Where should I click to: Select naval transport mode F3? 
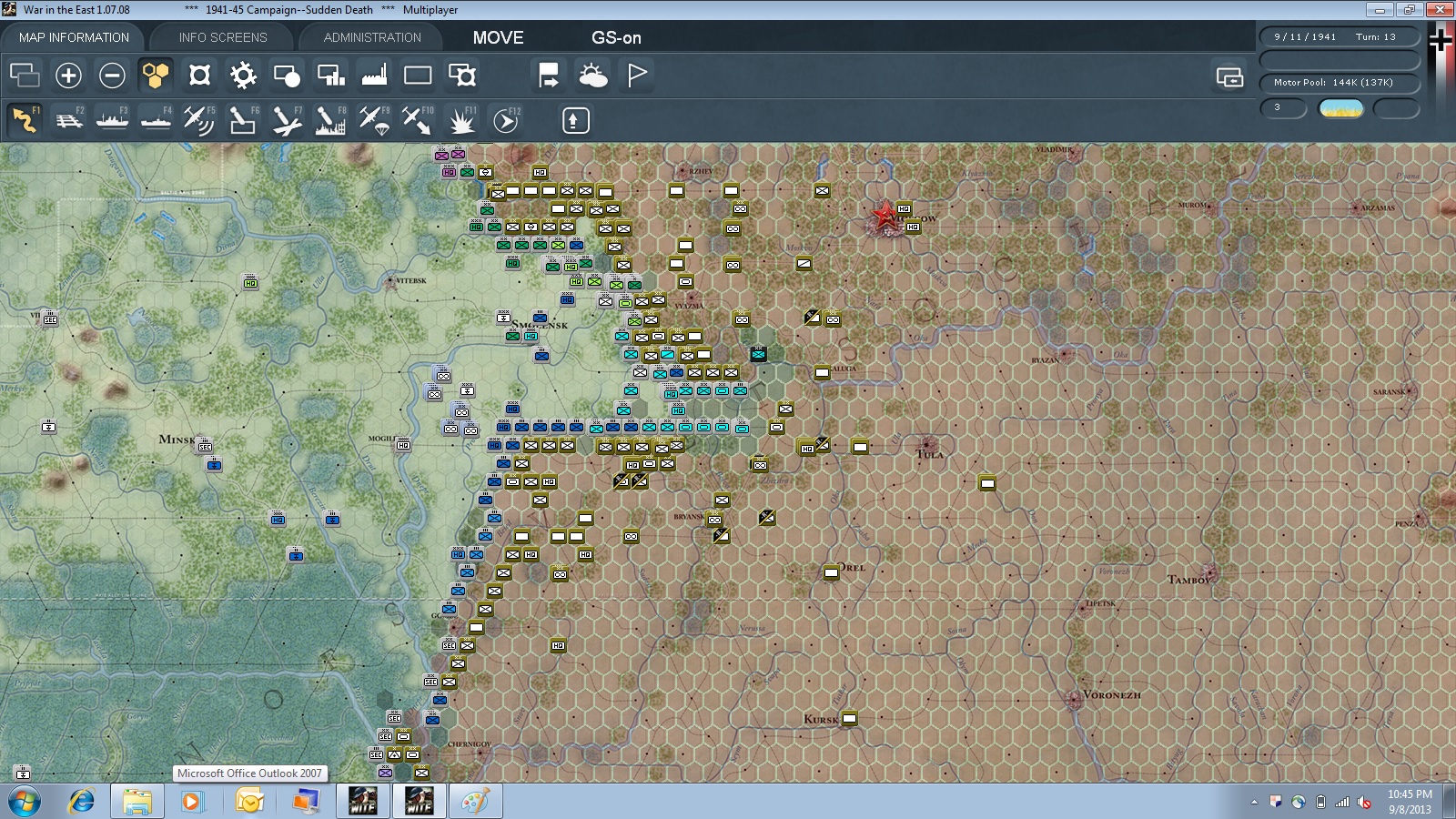pyautogui.click(x=112, y=120)
